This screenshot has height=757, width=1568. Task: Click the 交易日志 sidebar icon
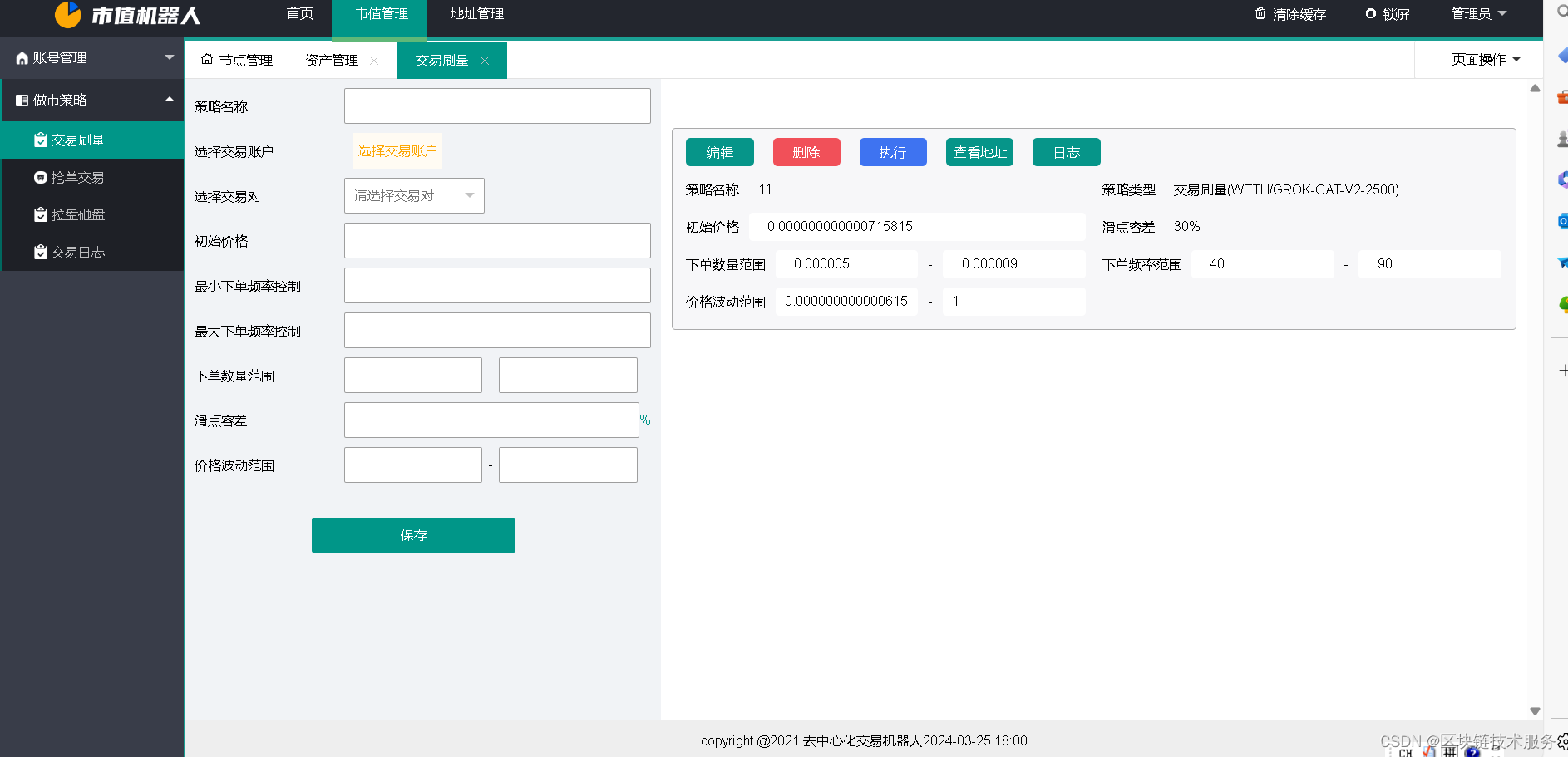[x=40, y=252]
